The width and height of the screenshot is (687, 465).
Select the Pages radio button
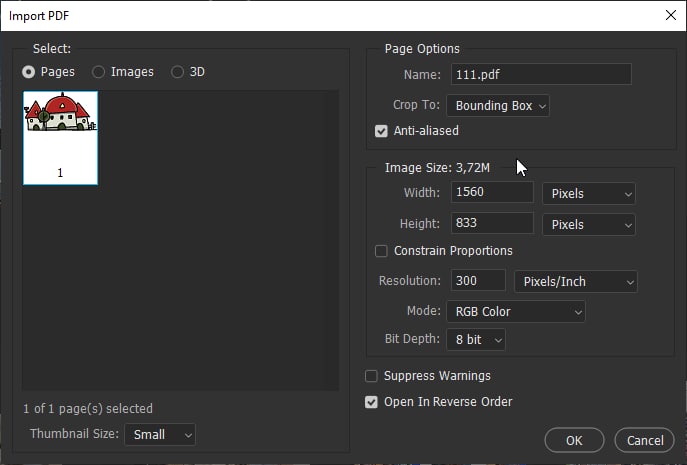(28, 72)
